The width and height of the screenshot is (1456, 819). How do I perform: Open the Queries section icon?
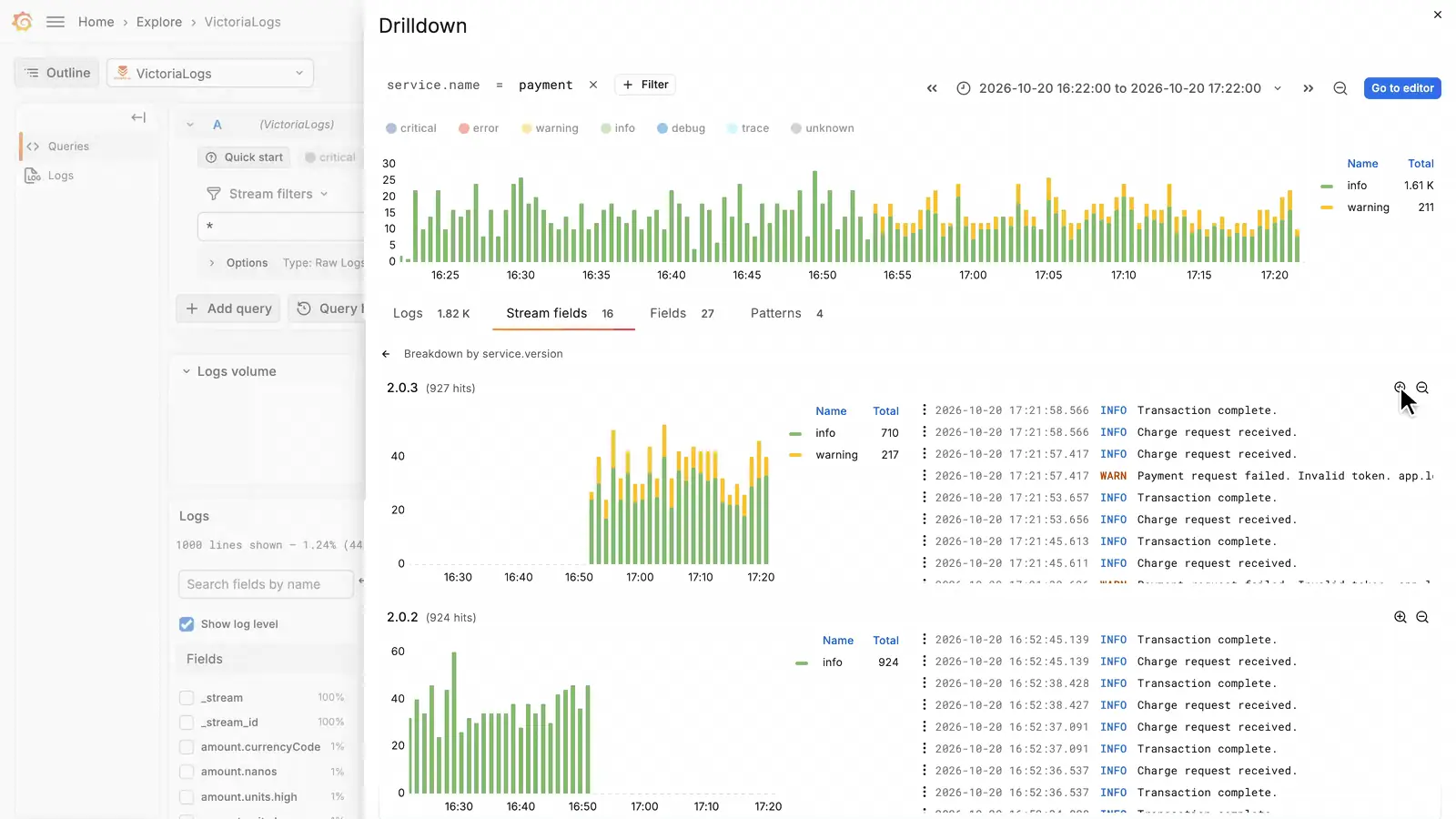[33, 147]
